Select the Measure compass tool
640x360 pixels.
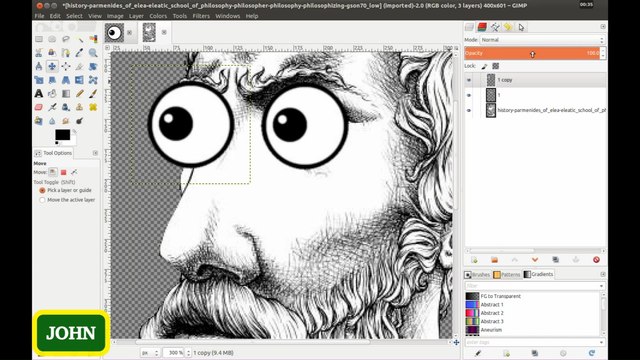pos(39,66)
